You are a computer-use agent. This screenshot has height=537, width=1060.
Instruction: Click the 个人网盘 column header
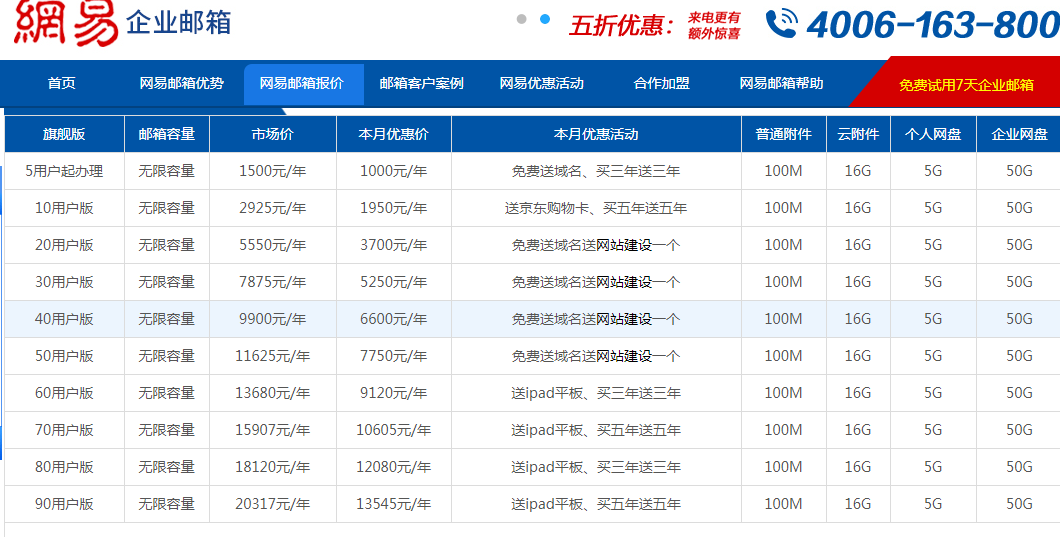click(x=933, y=134)
